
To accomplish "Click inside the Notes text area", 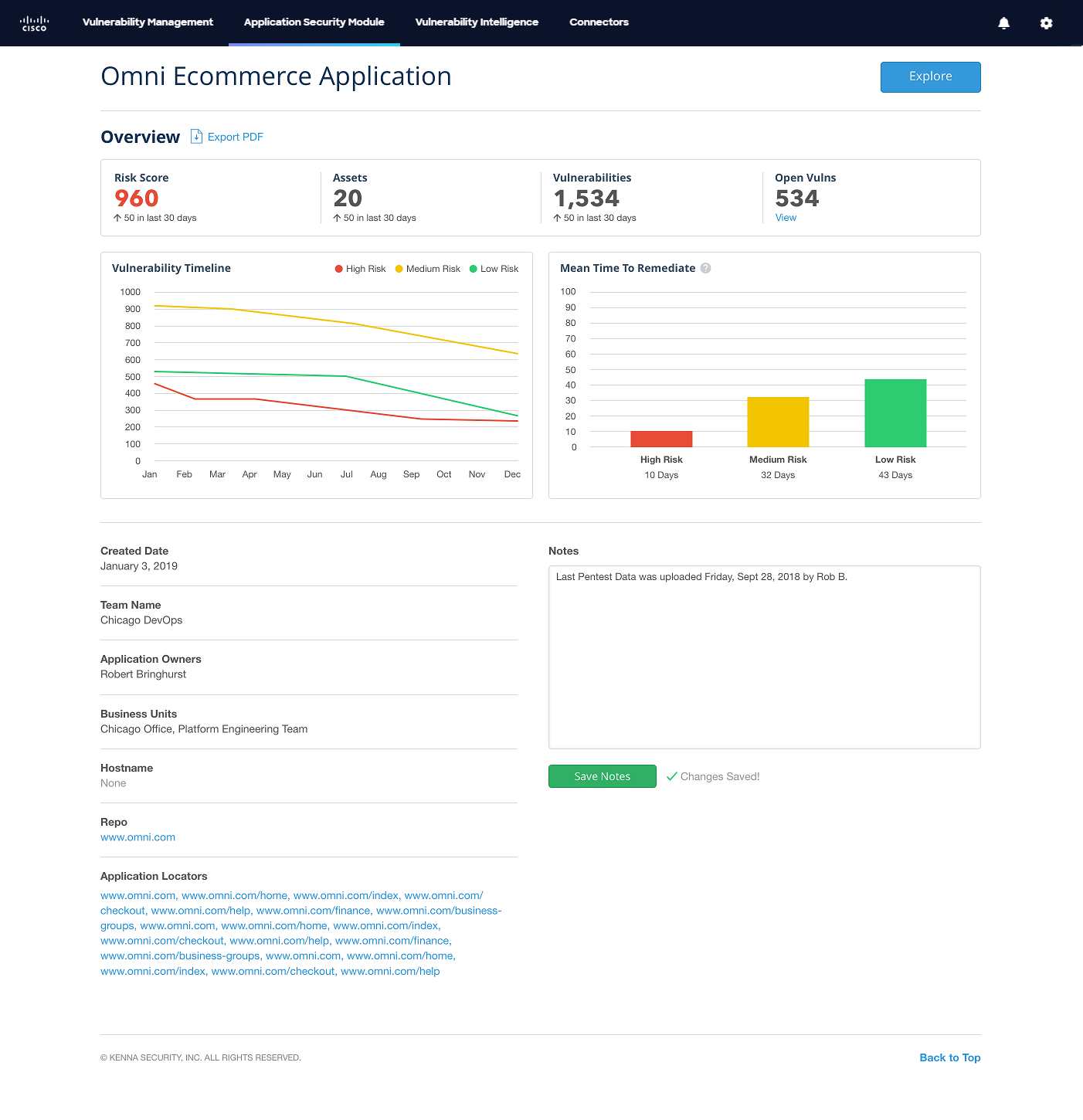I will (765, 657).
